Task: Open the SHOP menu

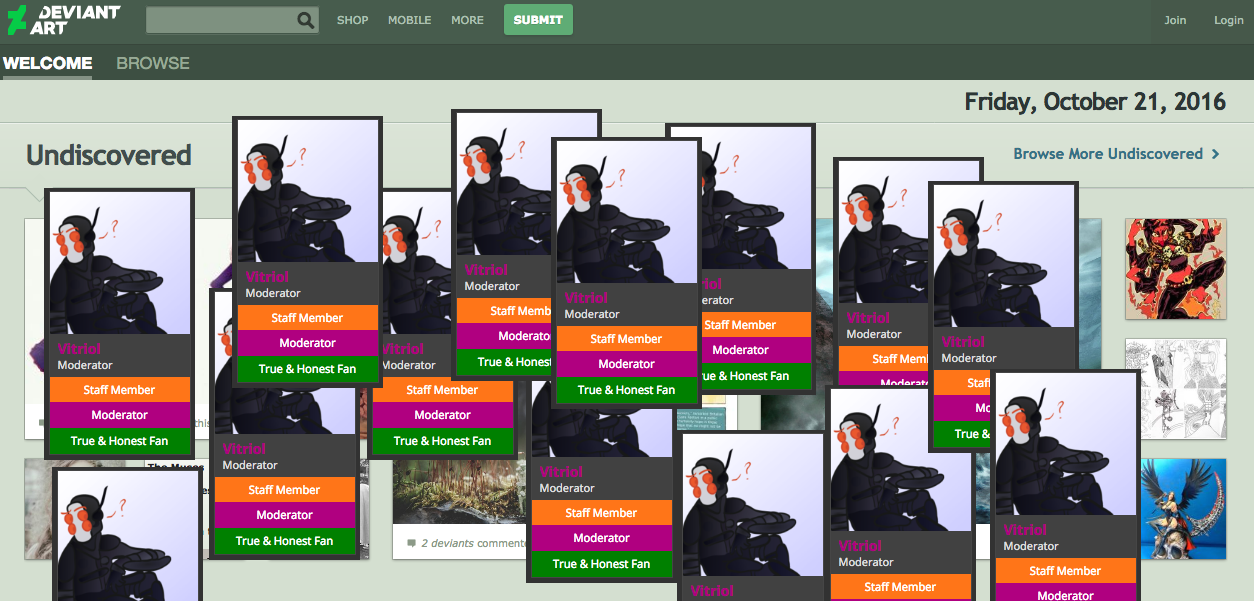Action: [x=352, y=20]
